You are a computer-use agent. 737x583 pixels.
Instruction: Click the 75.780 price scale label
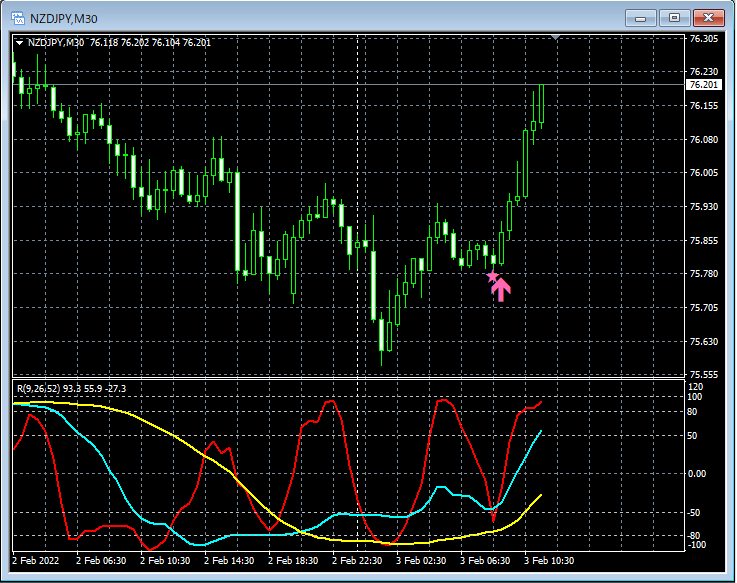704,274
